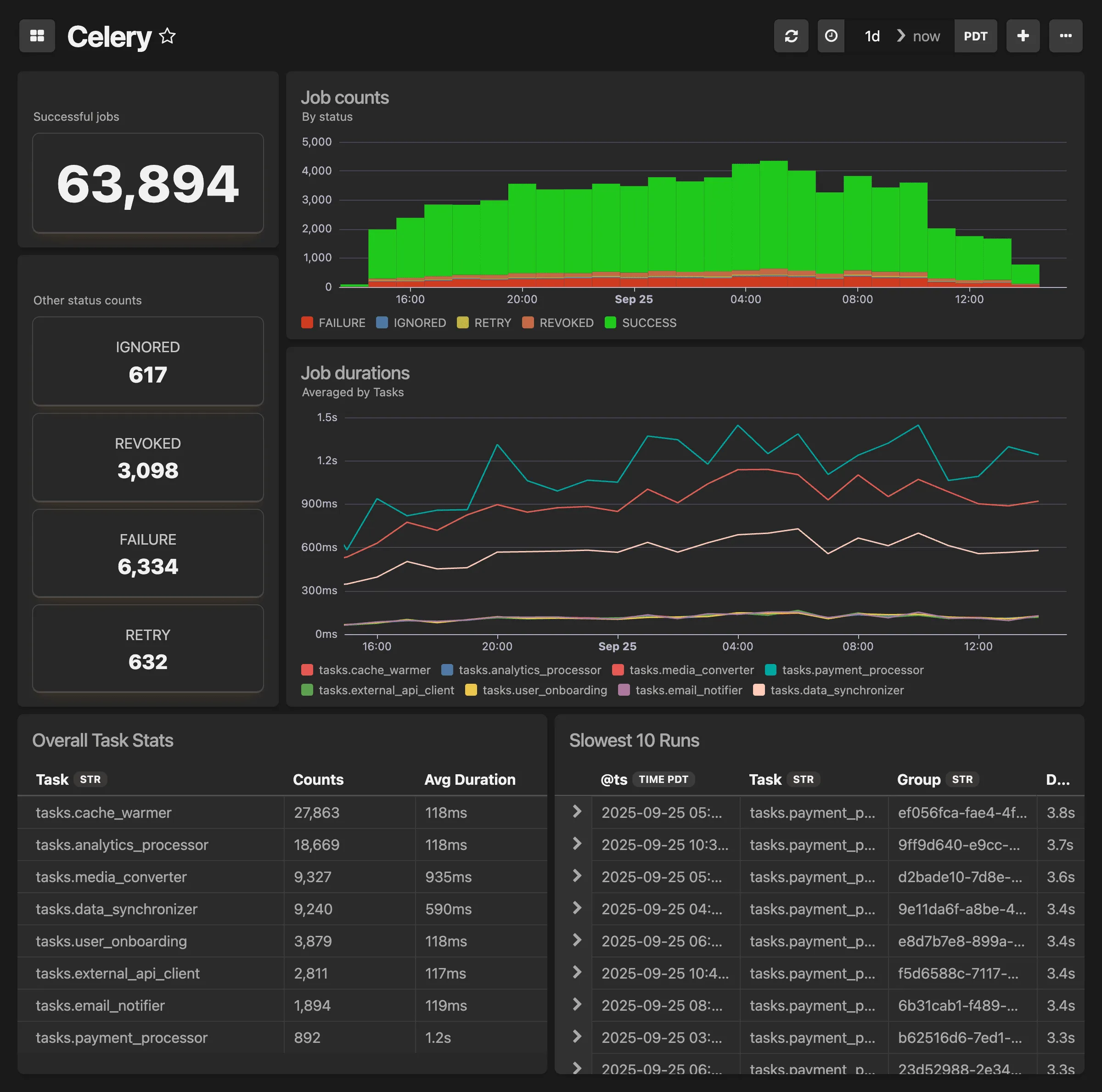Star the Celery dashboard
The height and width of the screenshot is (1092, 1102).
point(167,36)
